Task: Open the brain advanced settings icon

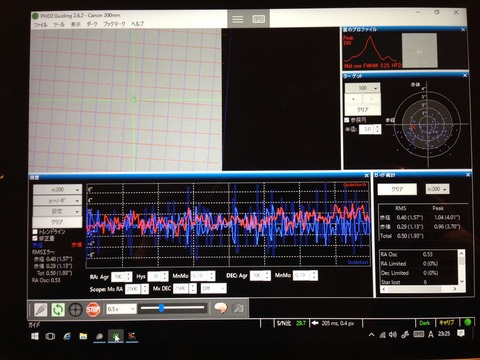Action: [x=221, y=308]
